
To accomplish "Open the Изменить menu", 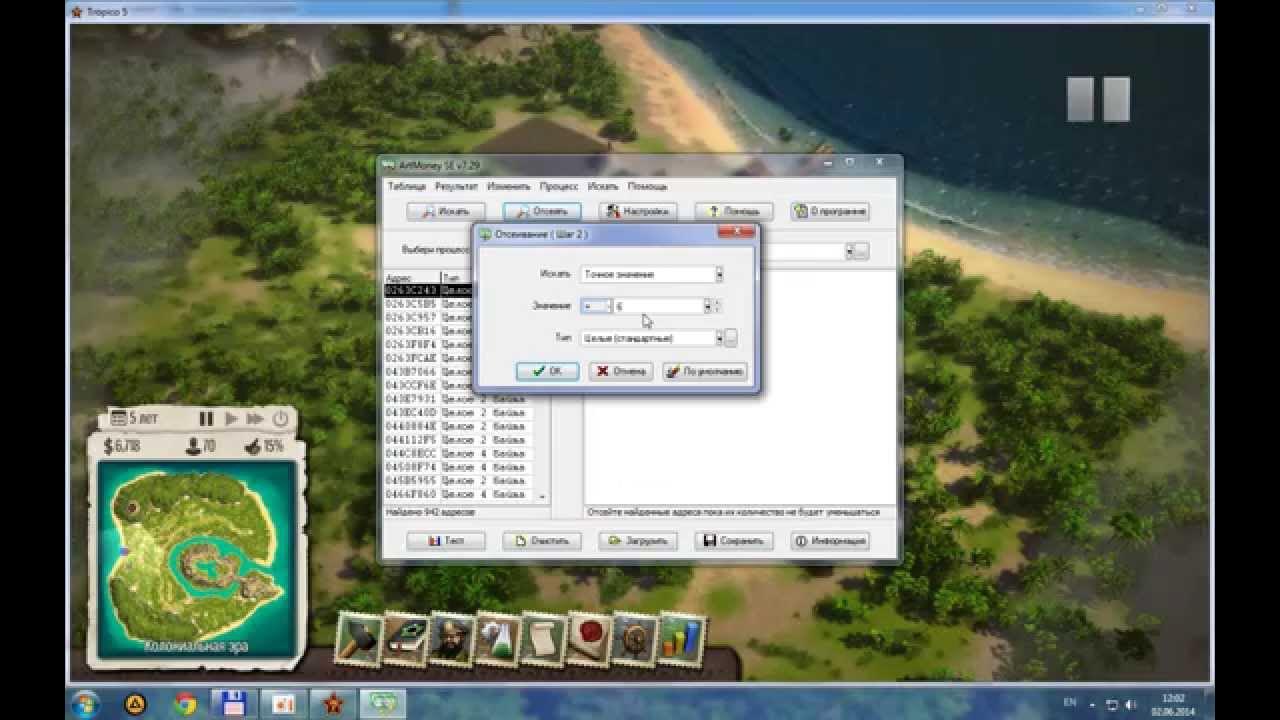I will (509, 186).
